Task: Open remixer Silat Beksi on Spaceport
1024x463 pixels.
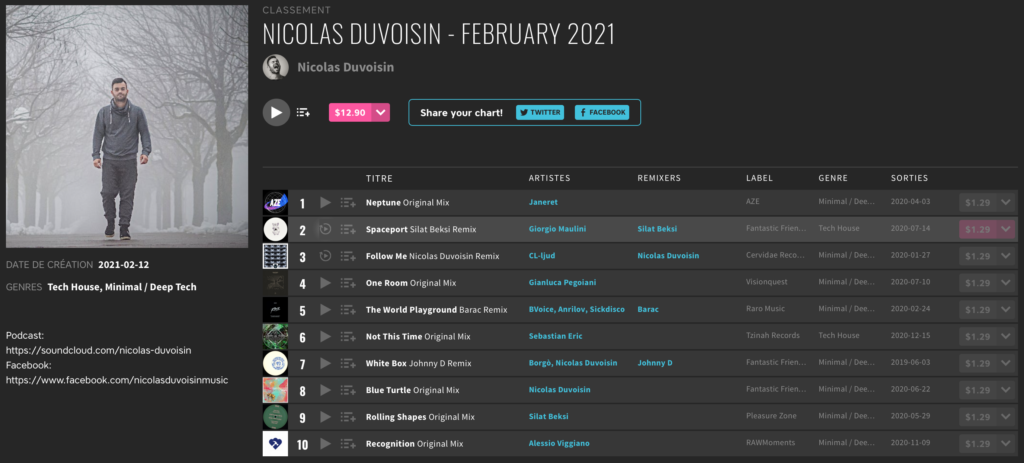Action: pyautogui.click(x=657, y=229)
